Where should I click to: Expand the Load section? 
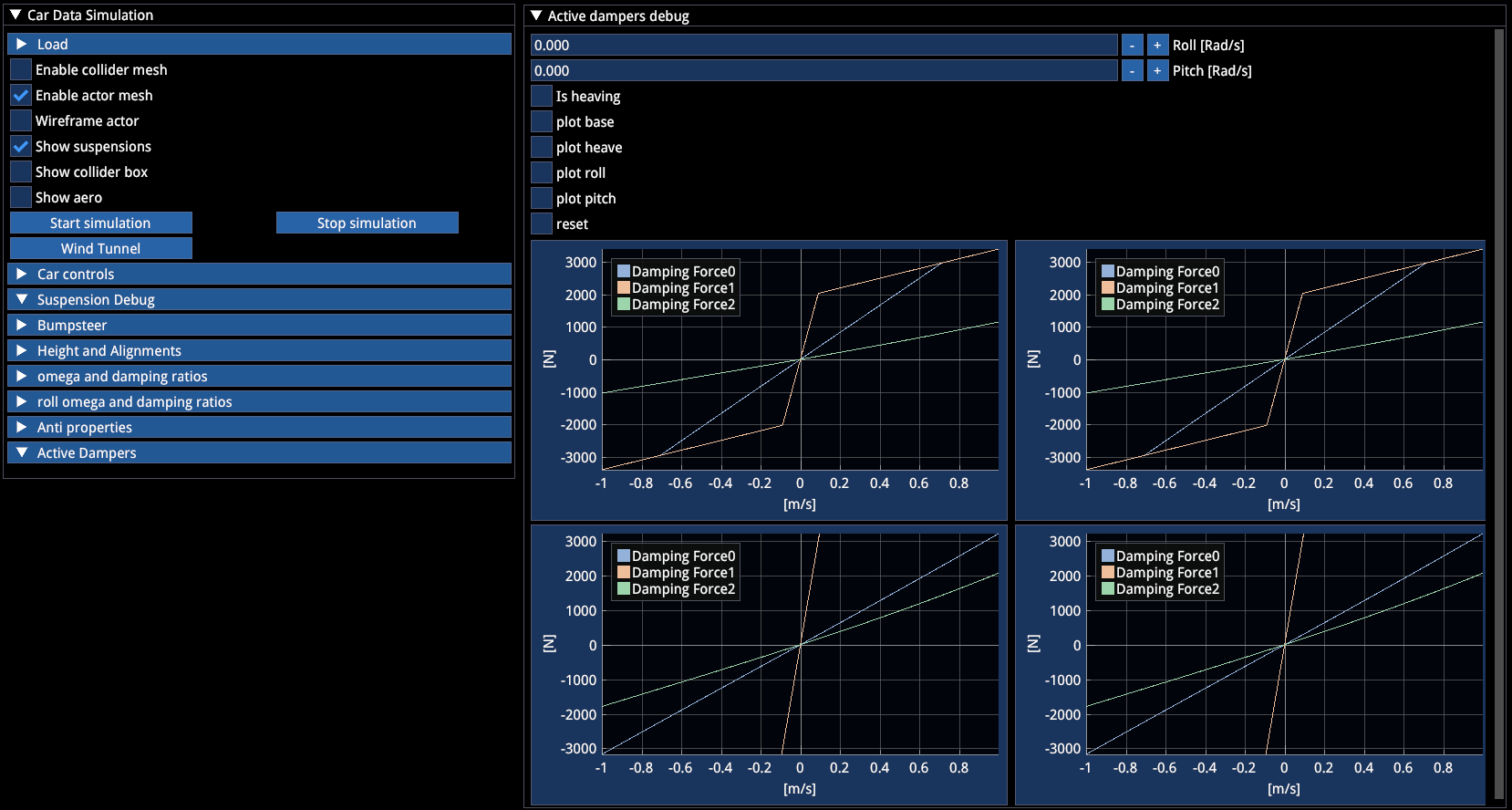(x=260, y=44)
